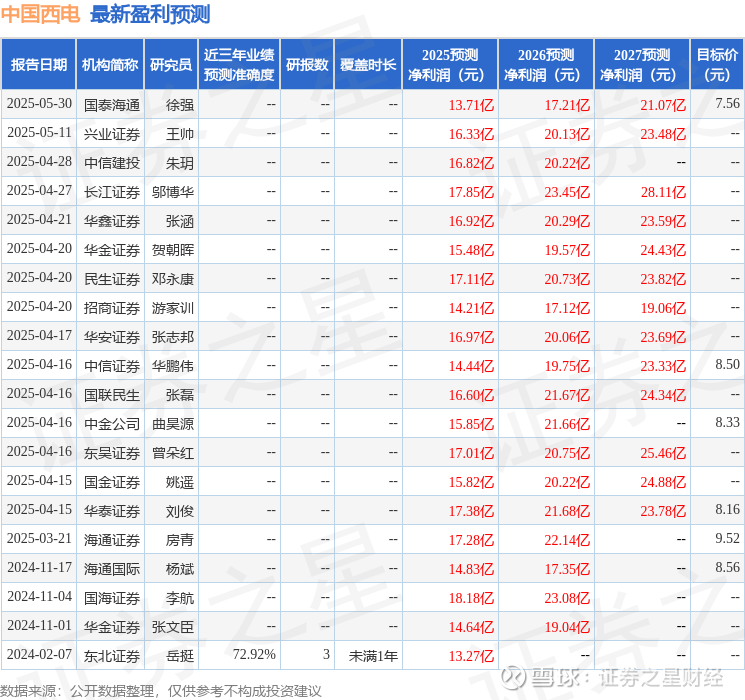Select the 16.82亿 profit value
This screenshot has height=700, width=745.
tap(471, 163)
